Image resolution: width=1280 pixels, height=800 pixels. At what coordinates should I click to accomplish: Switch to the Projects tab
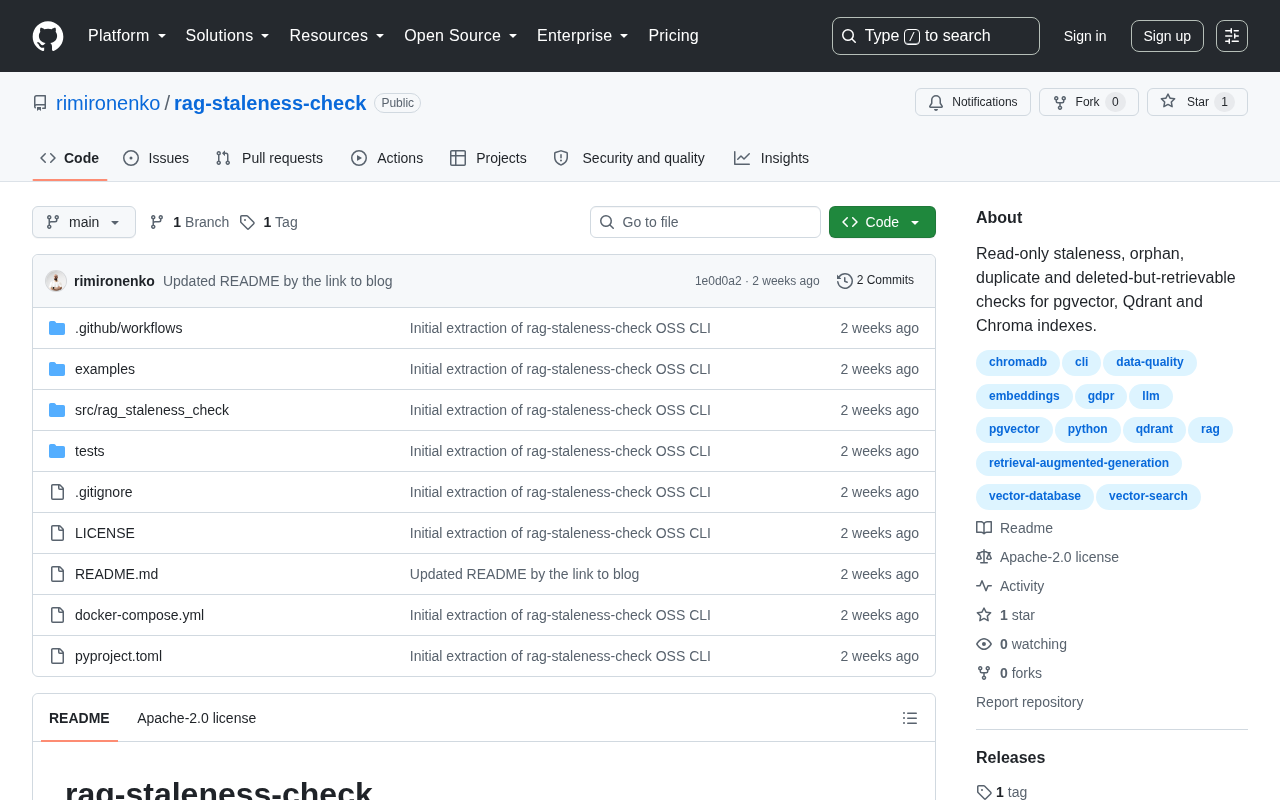[x=488, y=158]
